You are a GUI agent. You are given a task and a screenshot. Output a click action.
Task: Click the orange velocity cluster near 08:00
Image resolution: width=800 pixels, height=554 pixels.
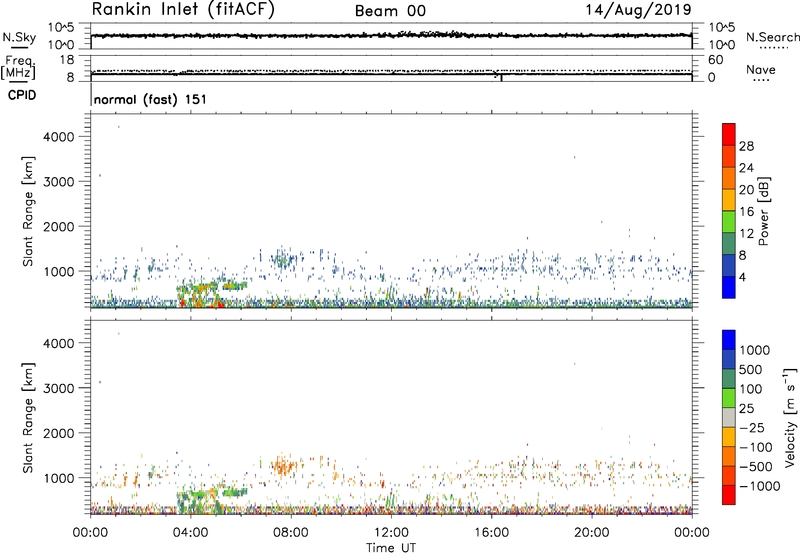[284, 465]
